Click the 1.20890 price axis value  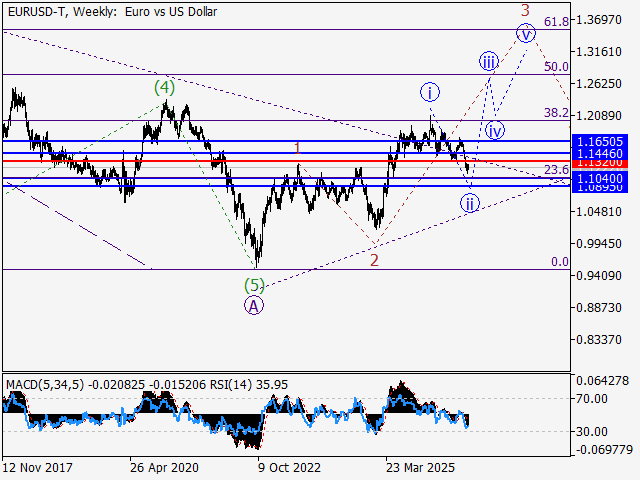pos(598,116)
